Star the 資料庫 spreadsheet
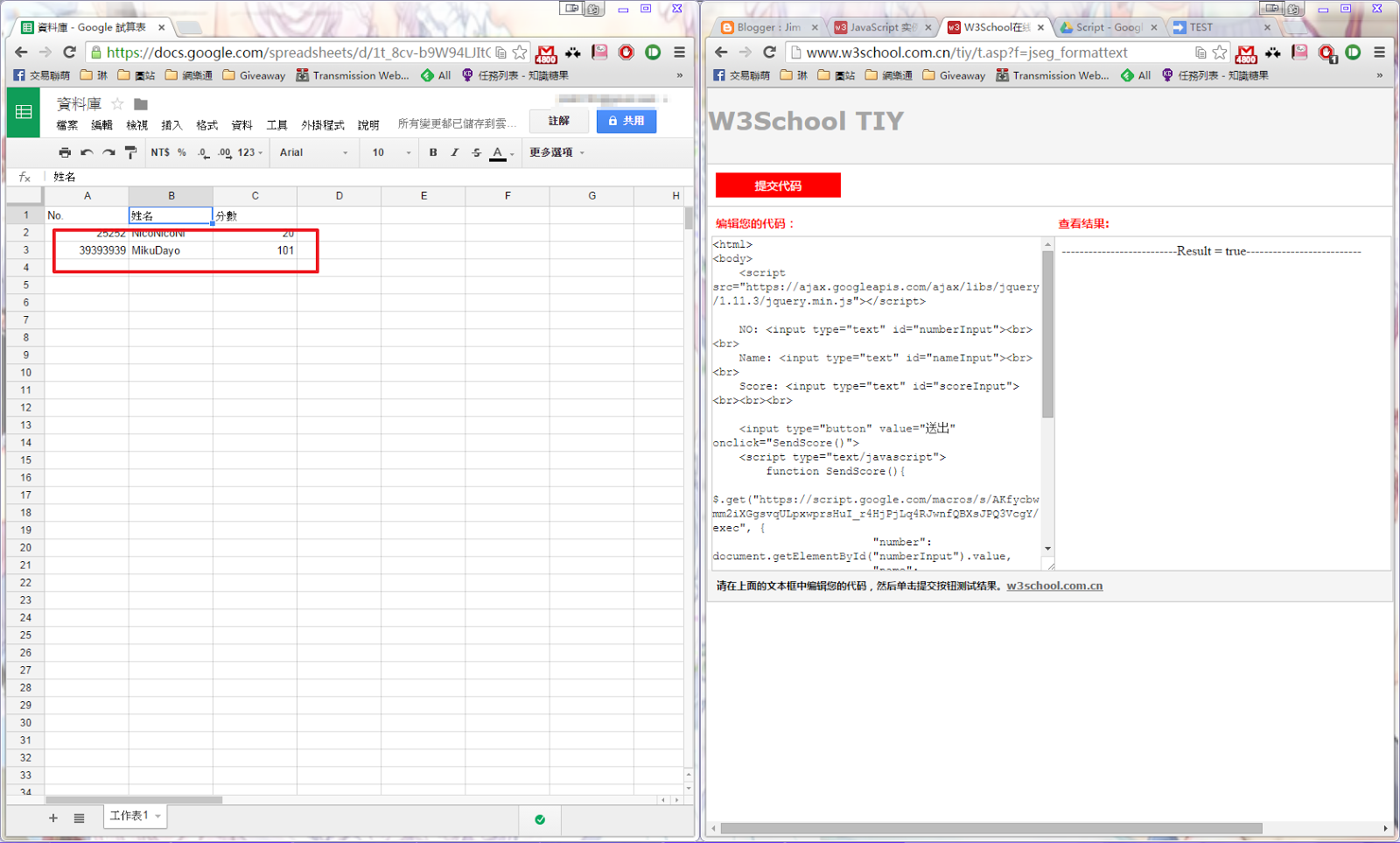The height and width of the screenshot is (843, 1400). coord(117,104)
